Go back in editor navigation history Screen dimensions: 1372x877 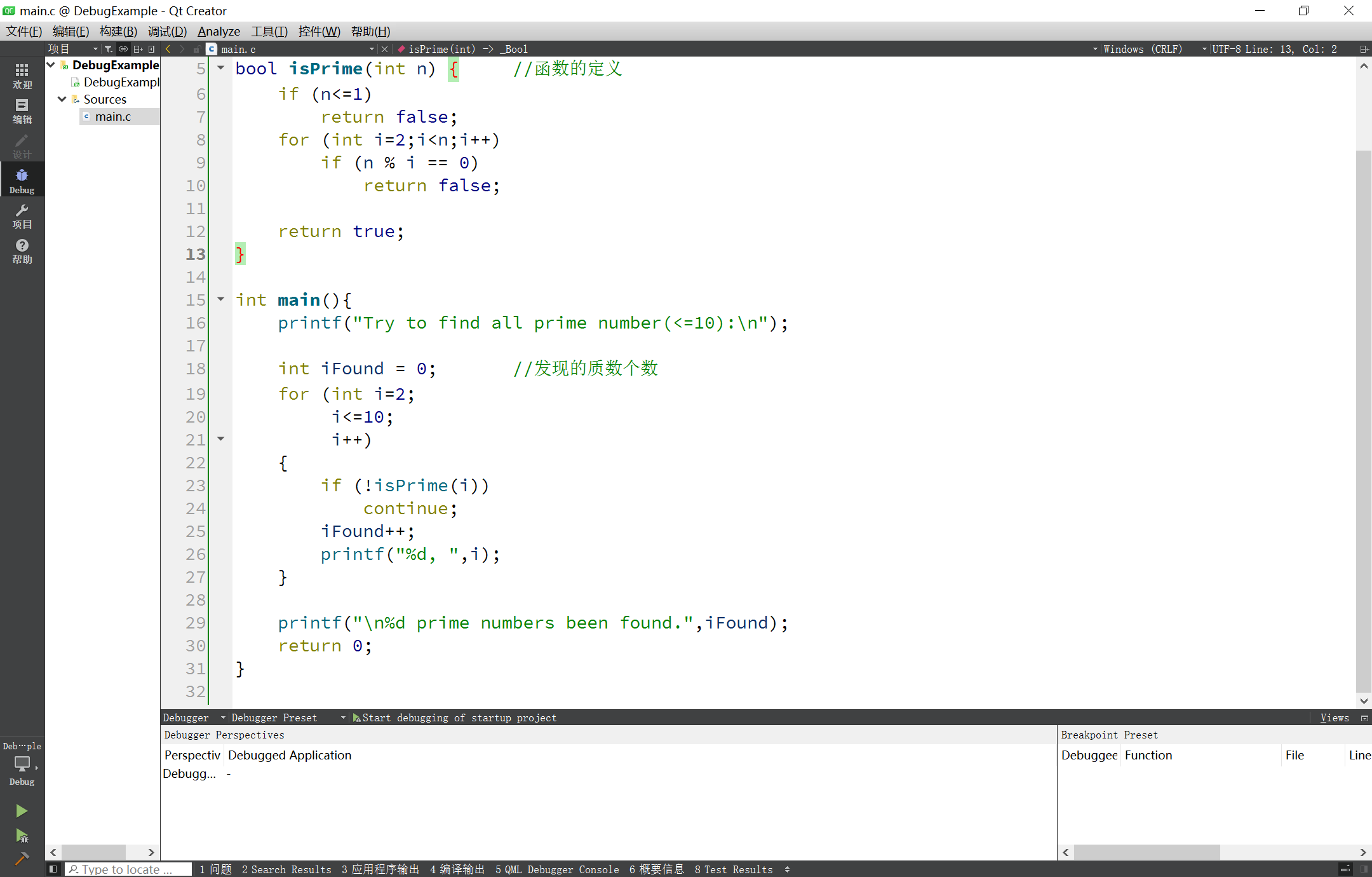[168, 49]
